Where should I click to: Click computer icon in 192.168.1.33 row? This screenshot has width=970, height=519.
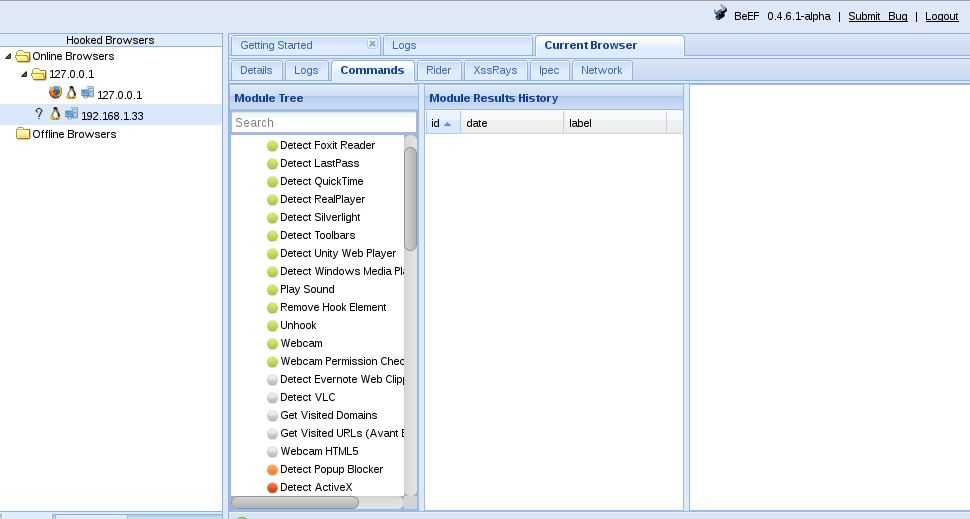tap(71, 114)
